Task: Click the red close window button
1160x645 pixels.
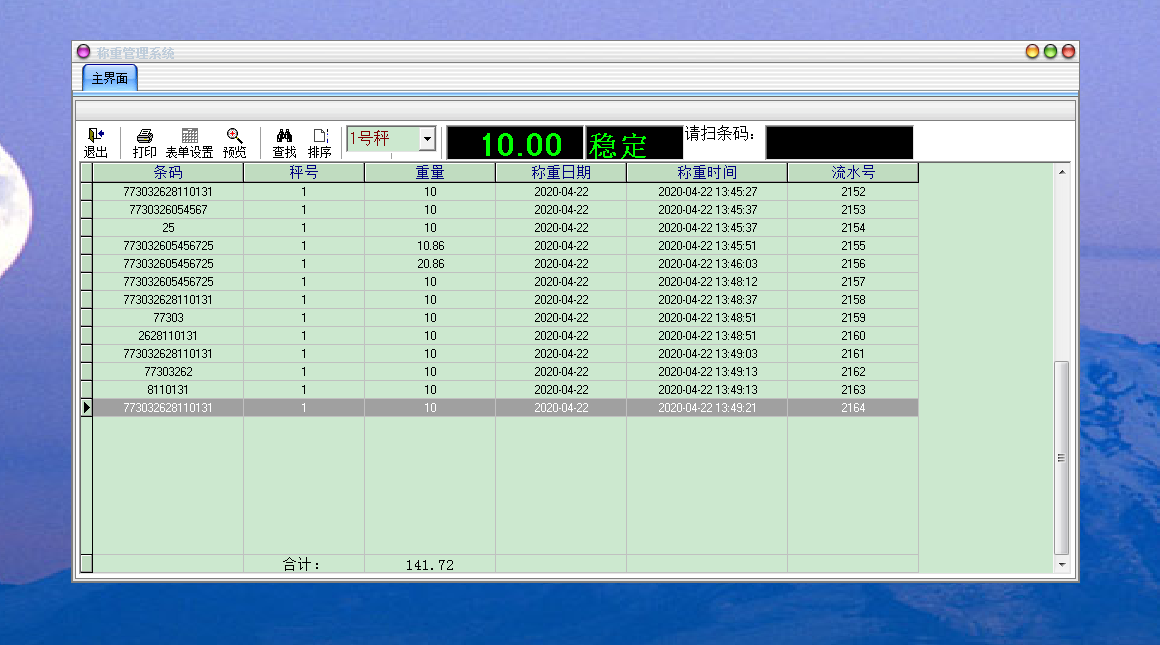Action: tap(1068, 51)
